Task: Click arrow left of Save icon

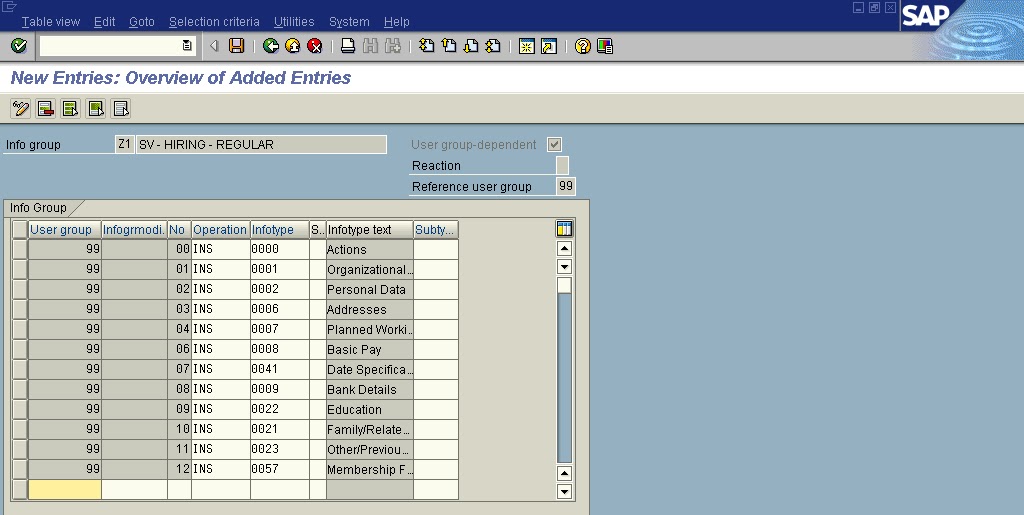Action: click(214, 46)
